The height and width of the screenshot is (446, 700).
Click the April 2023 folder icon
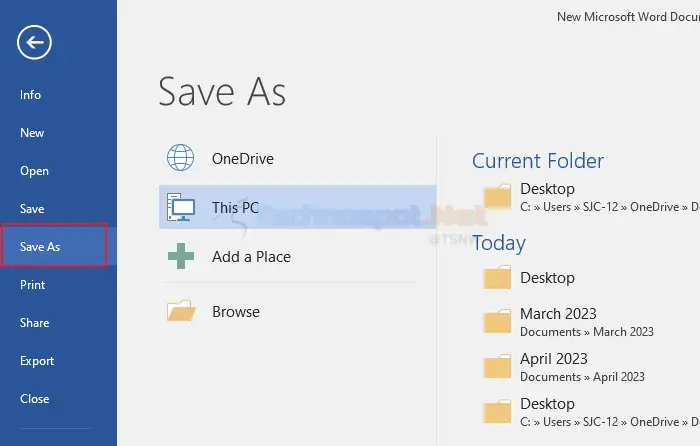coord(497,367)
